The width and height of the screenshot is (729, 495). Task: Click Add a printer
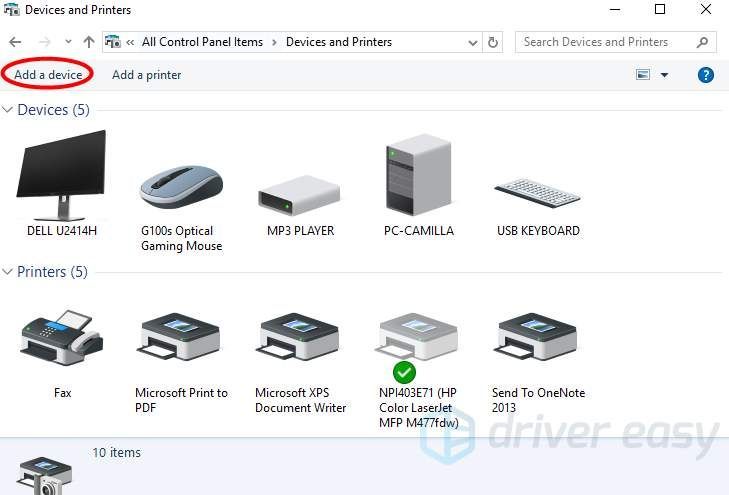click(x=146, y=75)
